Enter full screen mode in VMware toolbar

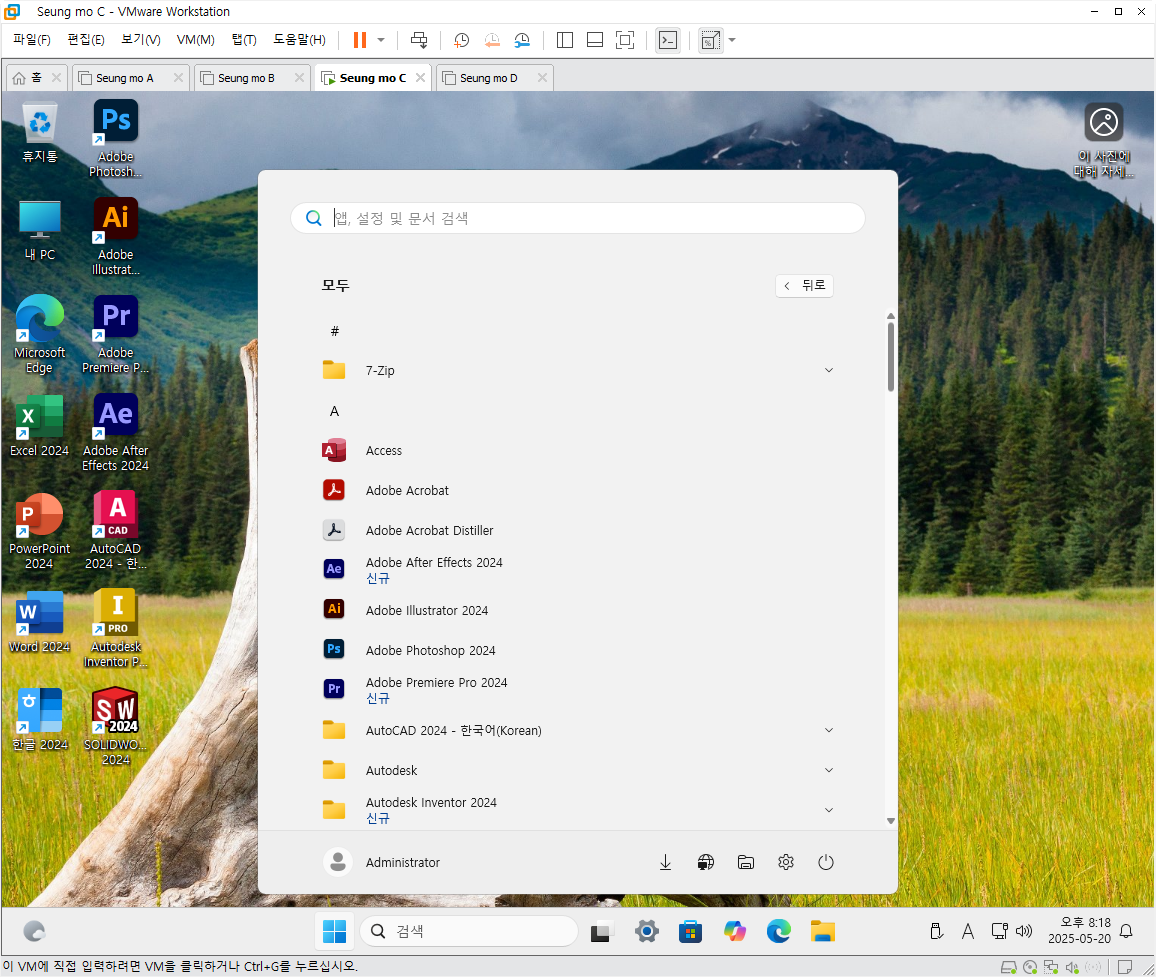624,40
